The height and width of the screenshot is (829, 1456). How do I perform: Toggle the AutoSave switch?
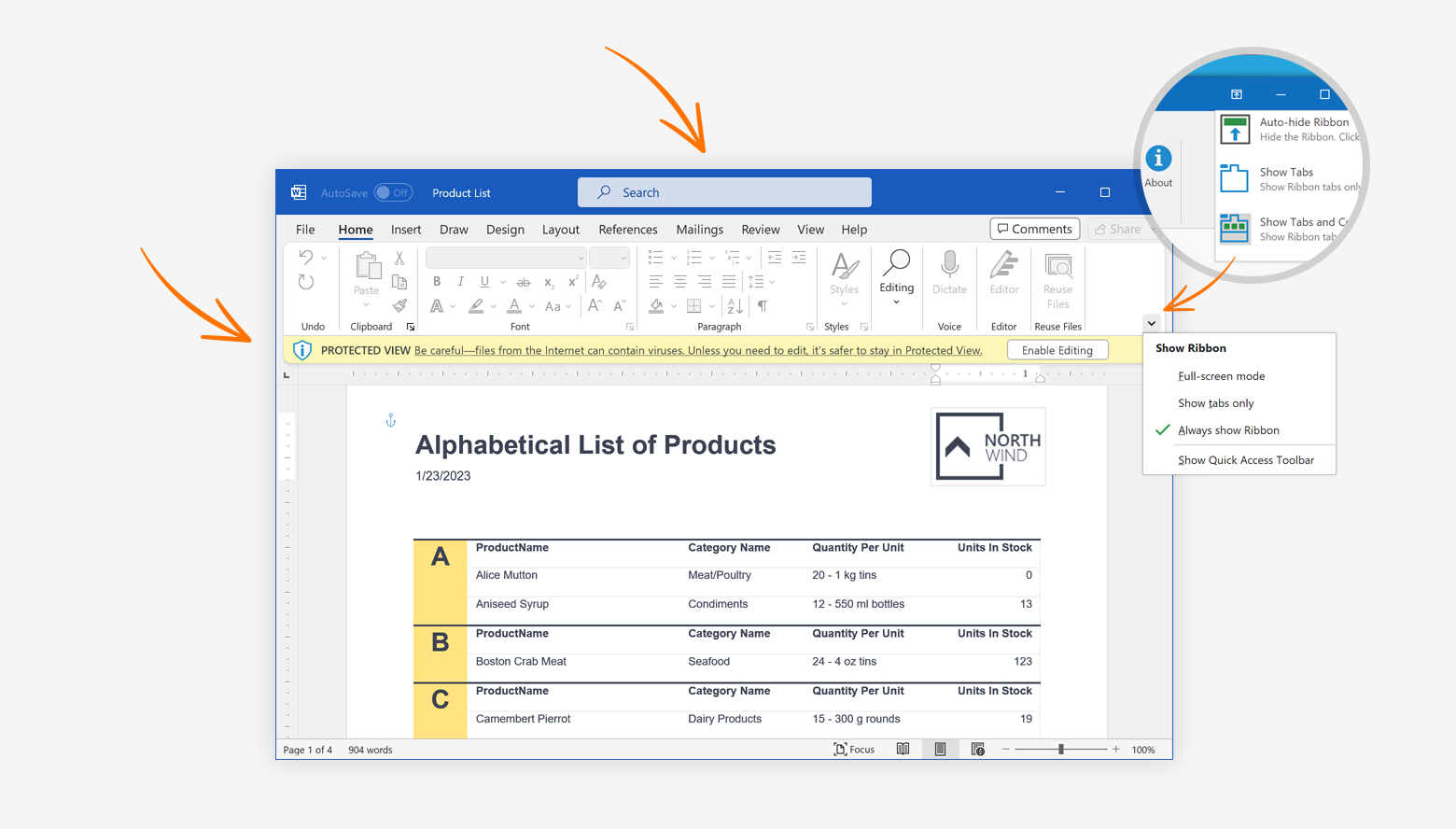point(393,192)
